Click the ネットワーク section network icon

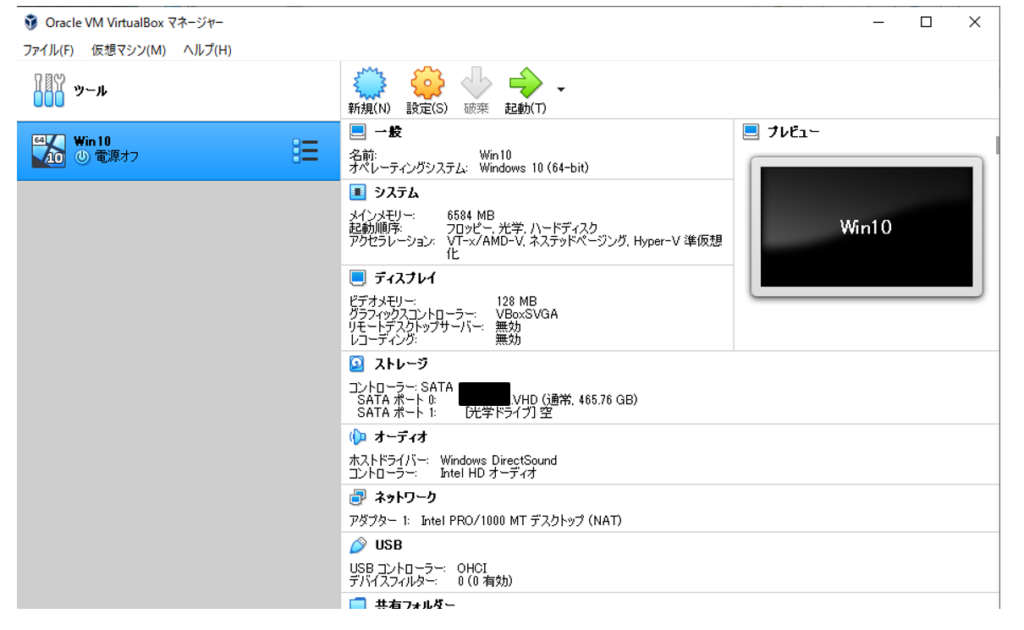tap(357, 497)
